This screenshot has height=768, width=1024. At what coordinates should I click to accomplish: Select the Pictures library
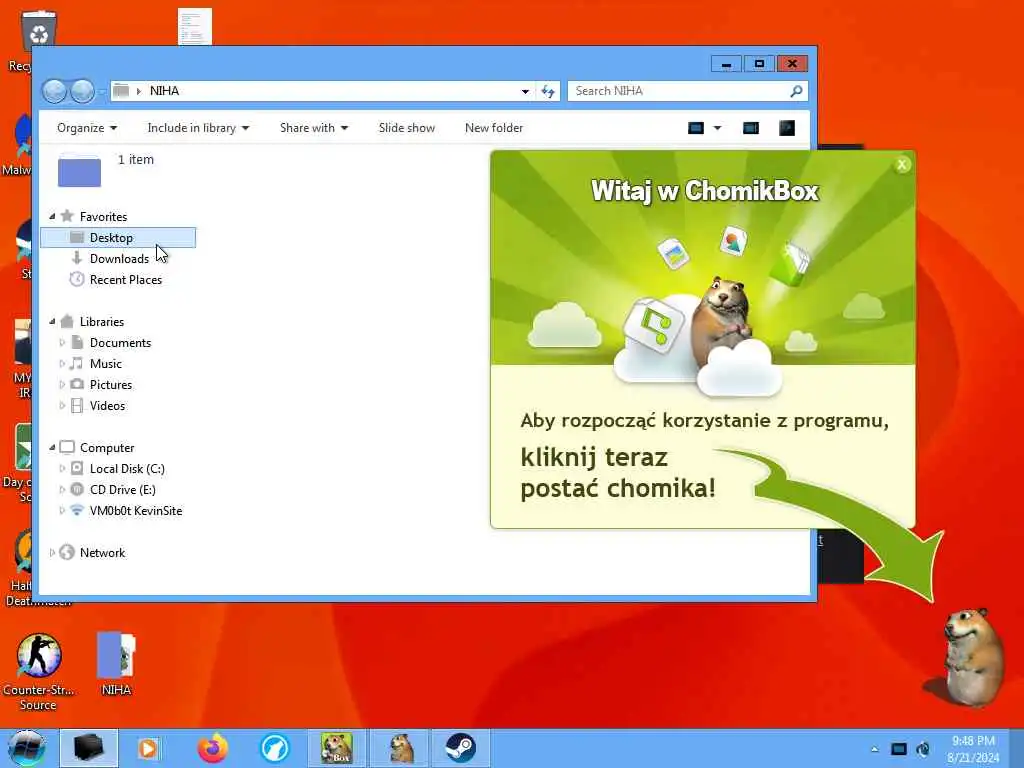[111, 385]
